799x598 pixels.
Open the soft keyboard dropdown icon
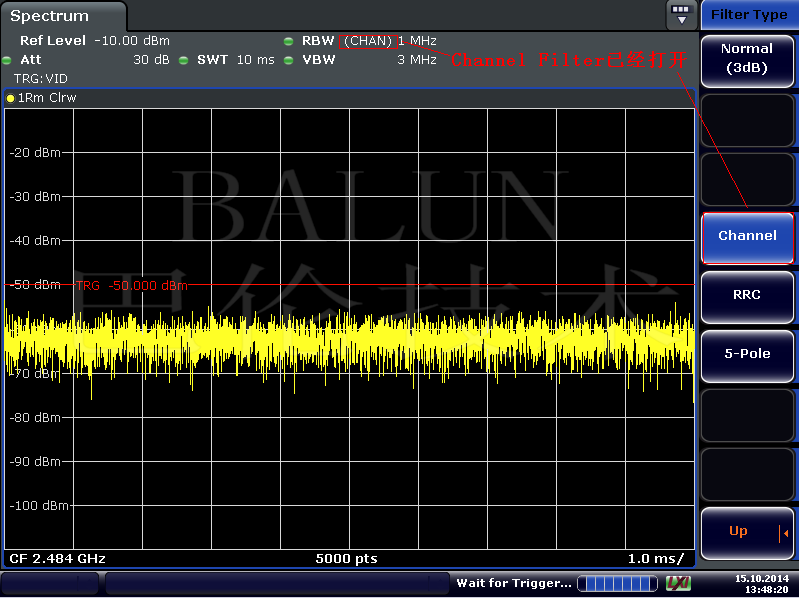[x=681, y=15]
